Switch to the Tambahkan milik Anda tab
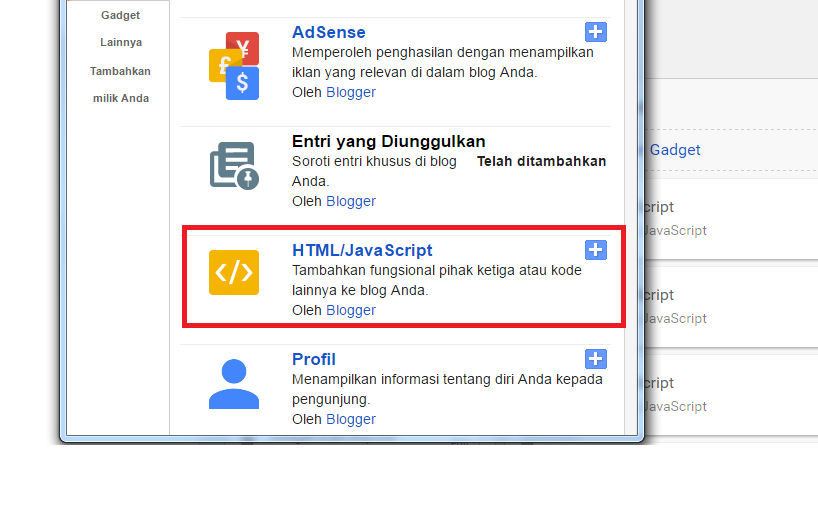The height and width of the screenshot is (517, 818). click(x=121, y=85)
